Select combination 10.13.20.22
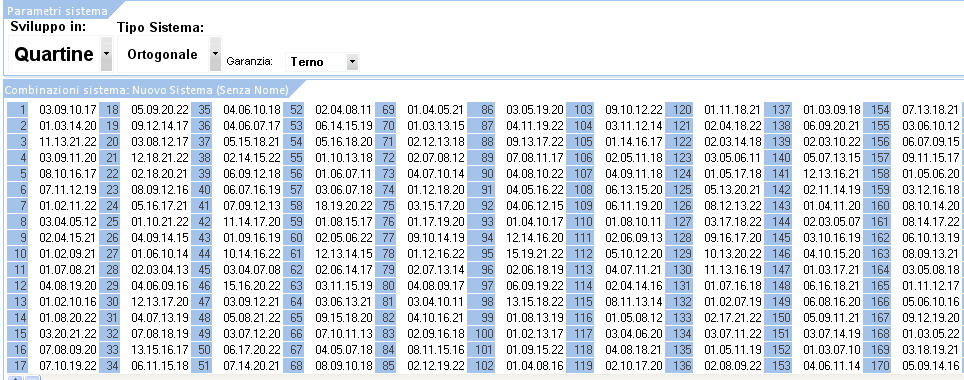 pyautogui.click(x=733, y=254)
